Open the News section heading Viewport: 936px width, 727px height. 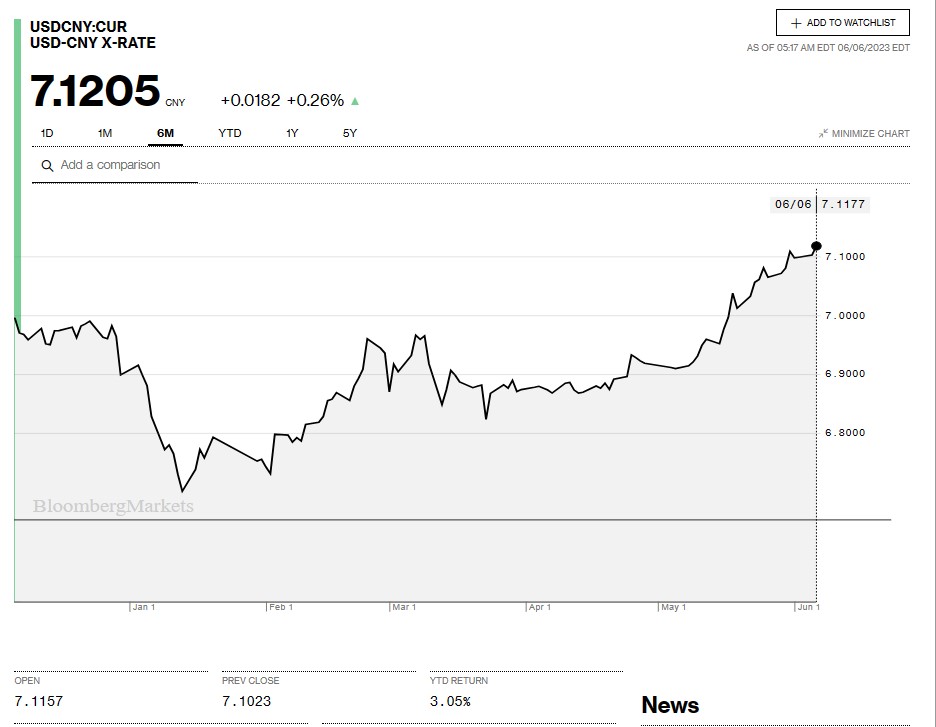click(670, 705)
